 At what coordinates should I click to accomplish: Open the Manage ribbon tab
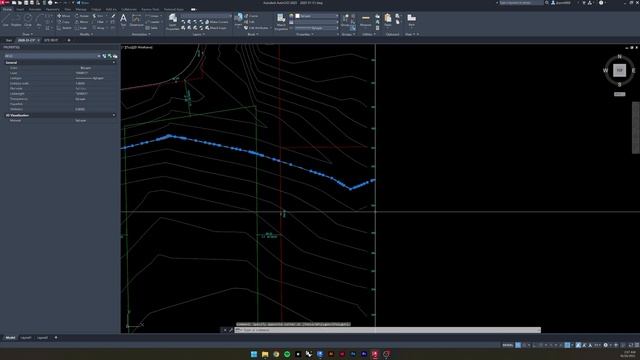pos(81,9)
